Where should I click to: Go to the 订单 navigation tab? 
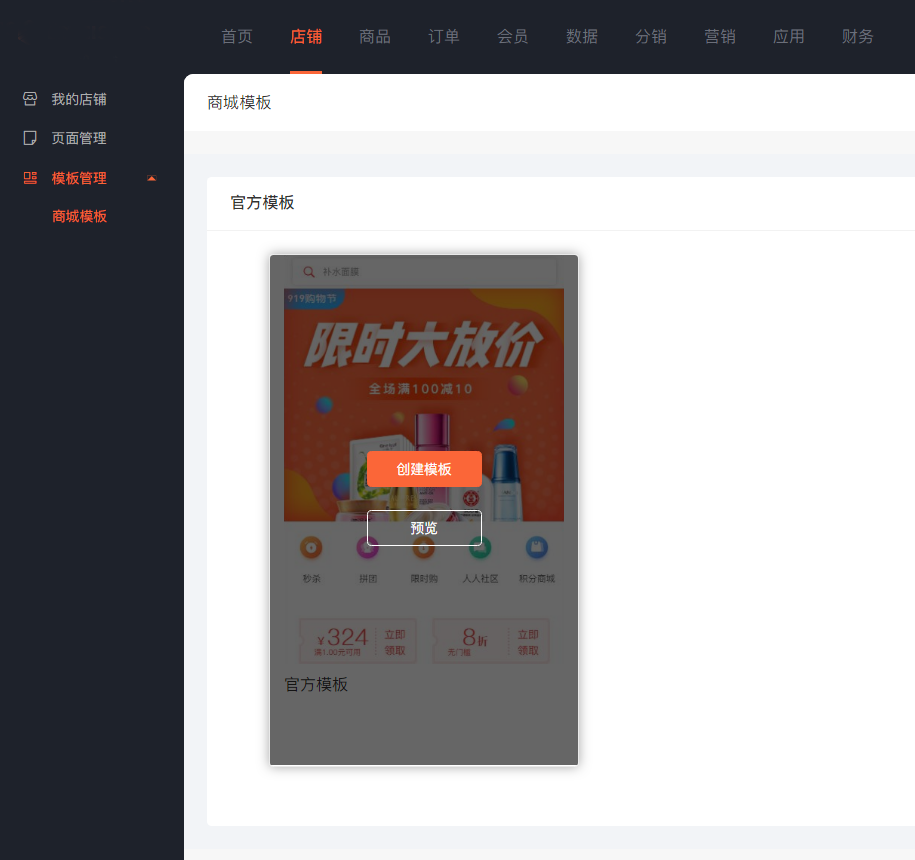(443, 36)
